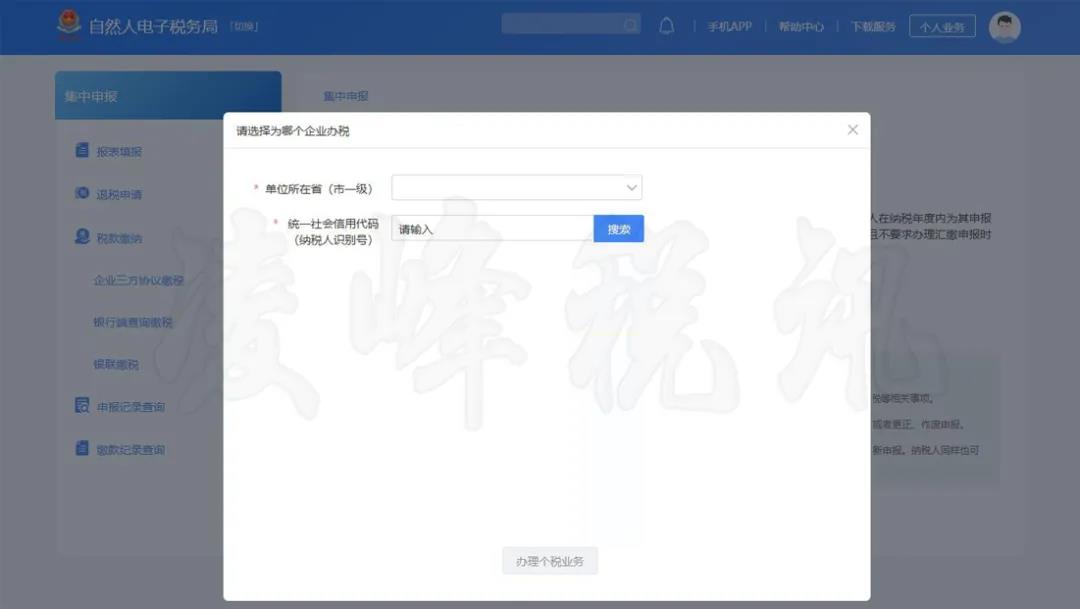Click the header search box
1080x609 pixels.
pos(570,25)
